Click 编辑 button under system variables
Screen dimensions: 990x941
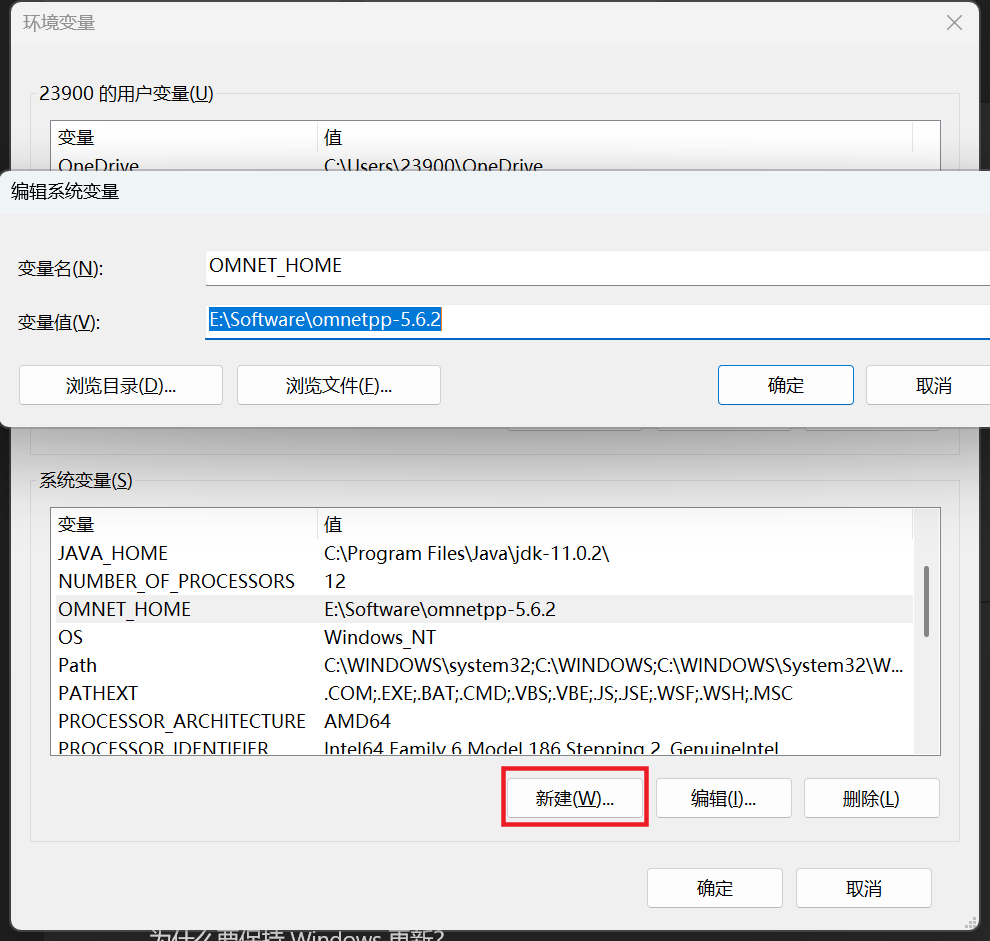point(723,798)
